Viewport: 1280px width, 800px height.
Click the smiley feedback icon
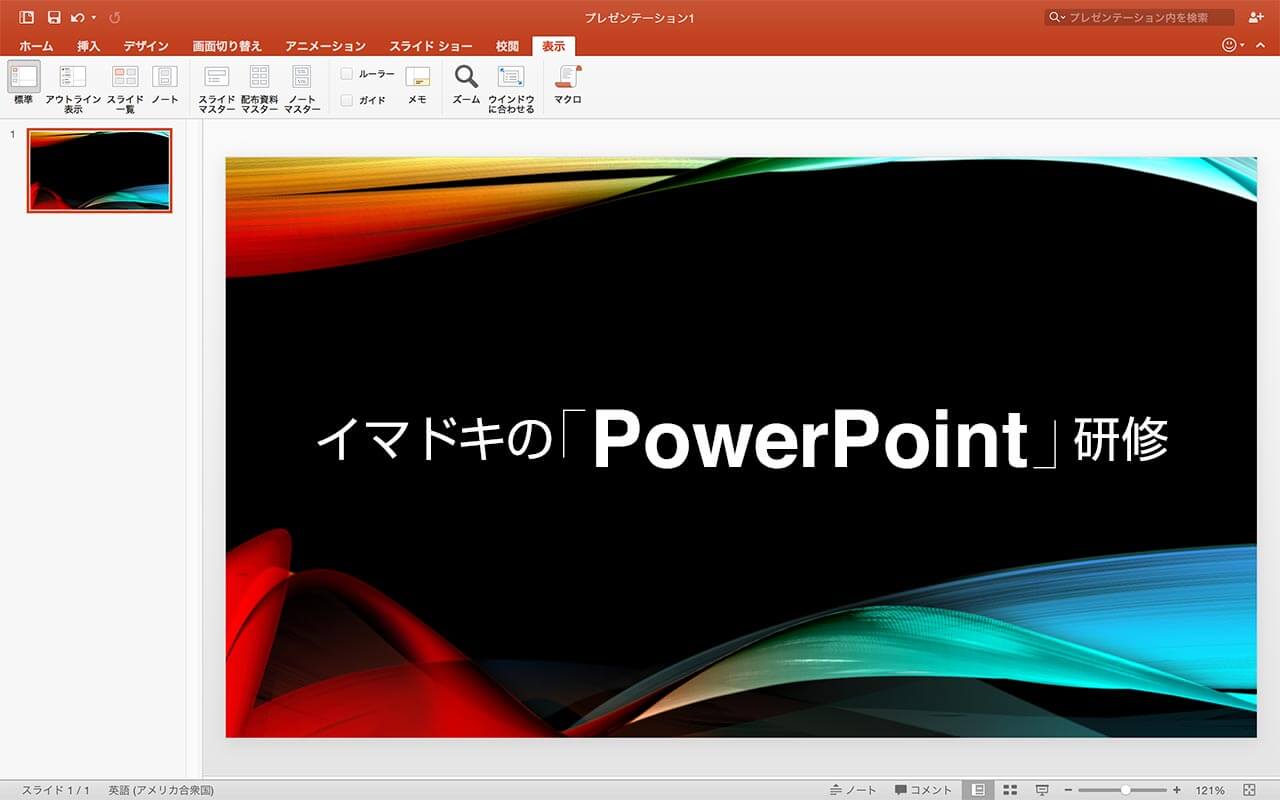(1229, 45)
